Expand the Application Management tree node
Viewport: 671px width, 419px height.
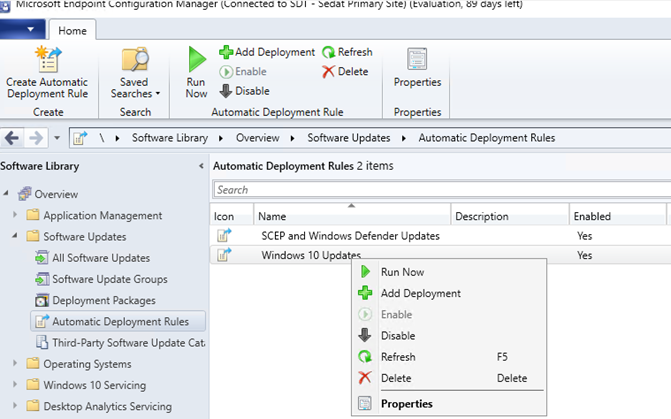[x=15, y=214]
